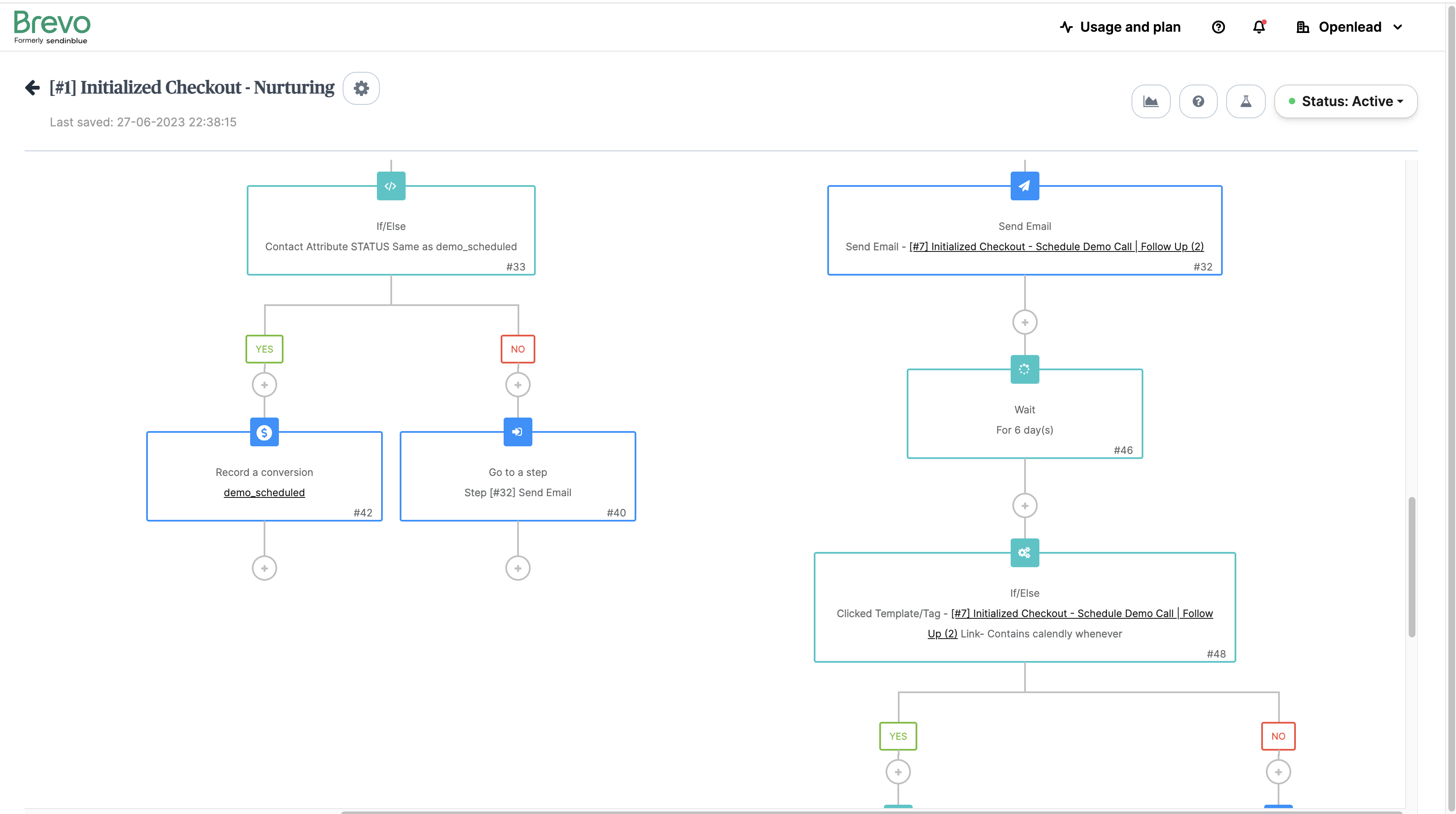This screenshot has height=814, width=1456.
Task: Click the Go to a step arrow icon
Action: [517, 432]
